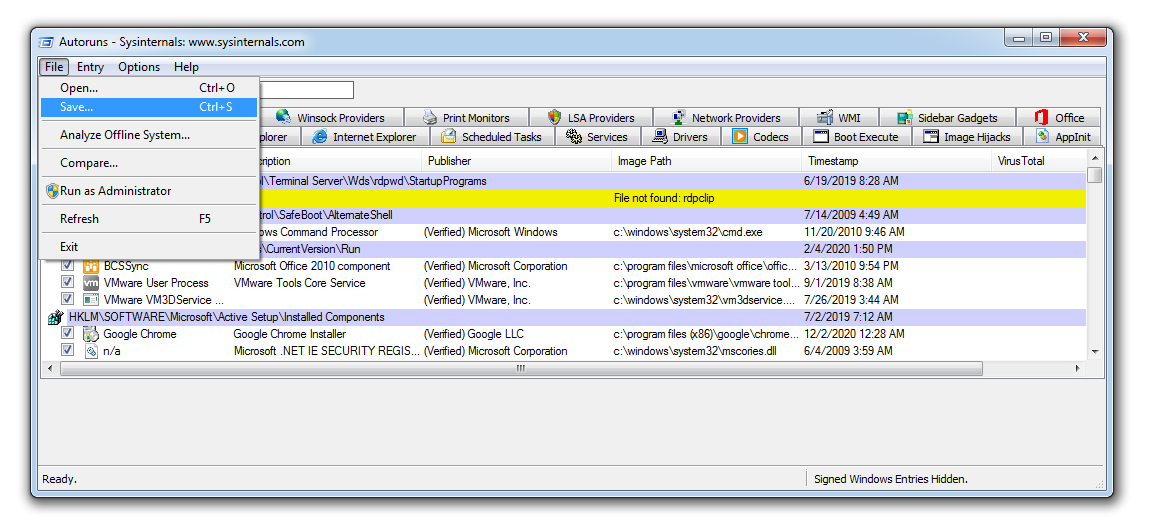This screenshot has height=524, width=1149.
Task: Click the orange BCSSync entry icon
Action: click(91, 266)
